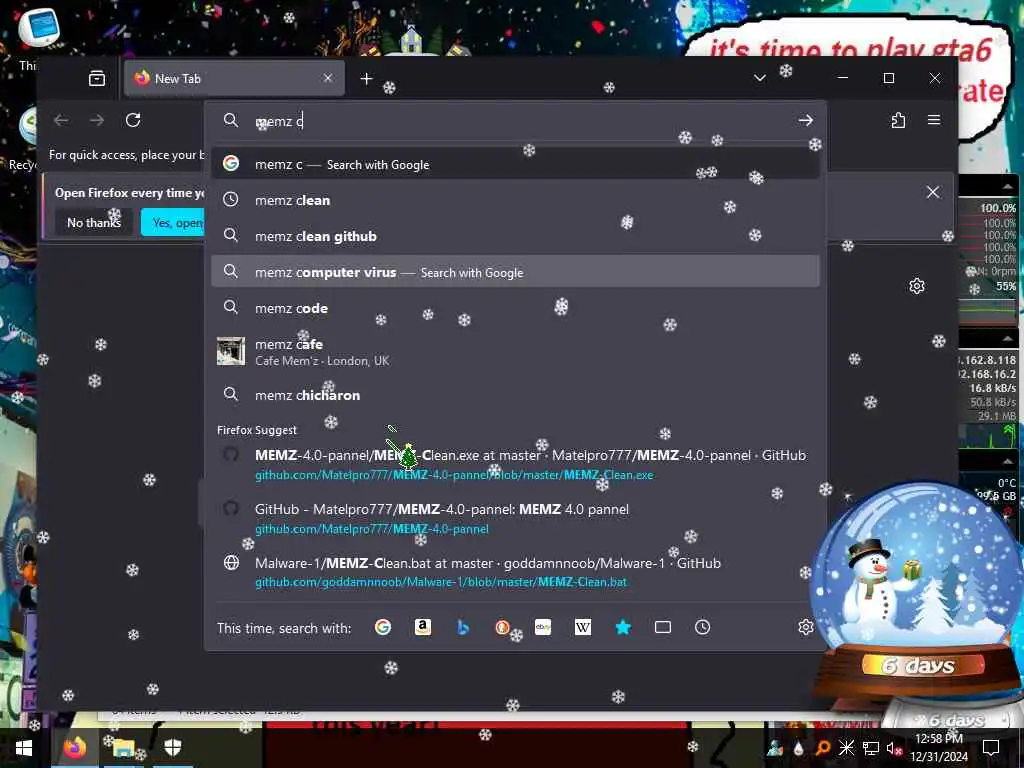Search this time with Amazon icon
This screenshot has height=768, width=1024.
tap(423, 627)
